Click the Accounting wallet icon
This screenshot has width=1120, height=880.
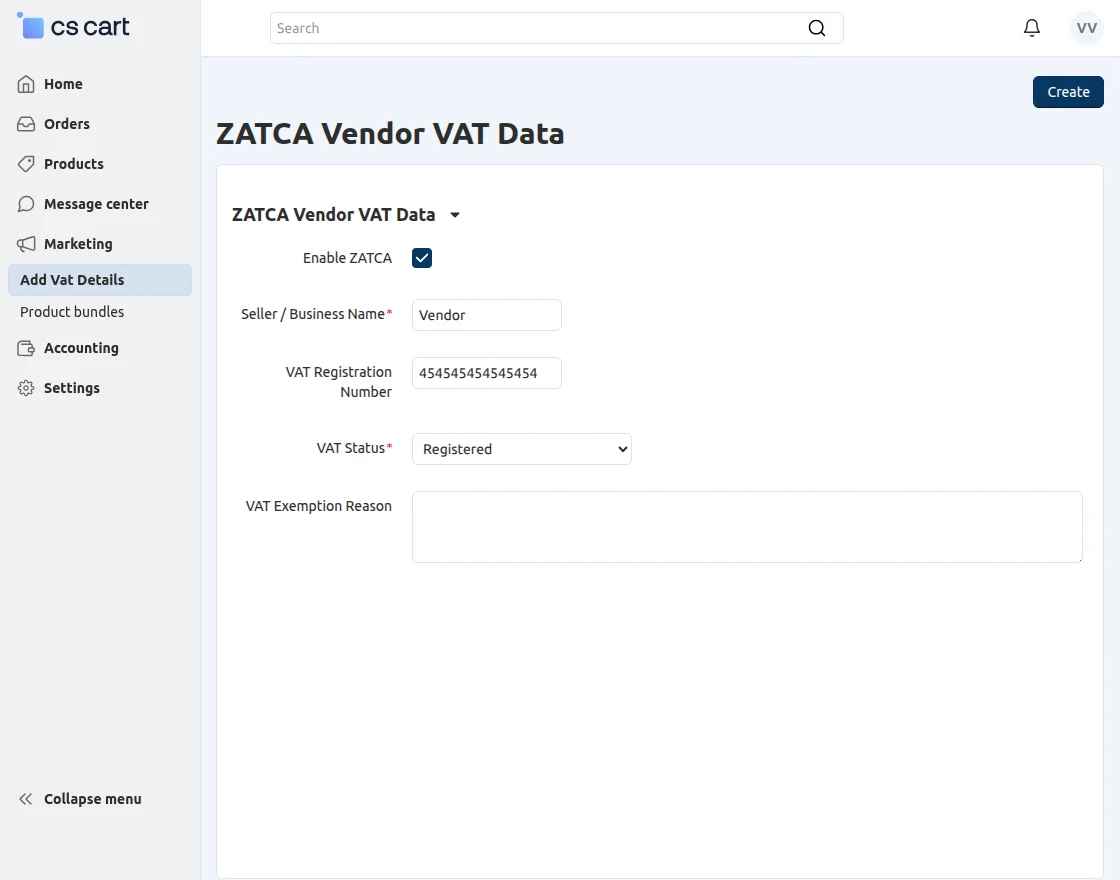pyautogui.click(x=26, y=349)
